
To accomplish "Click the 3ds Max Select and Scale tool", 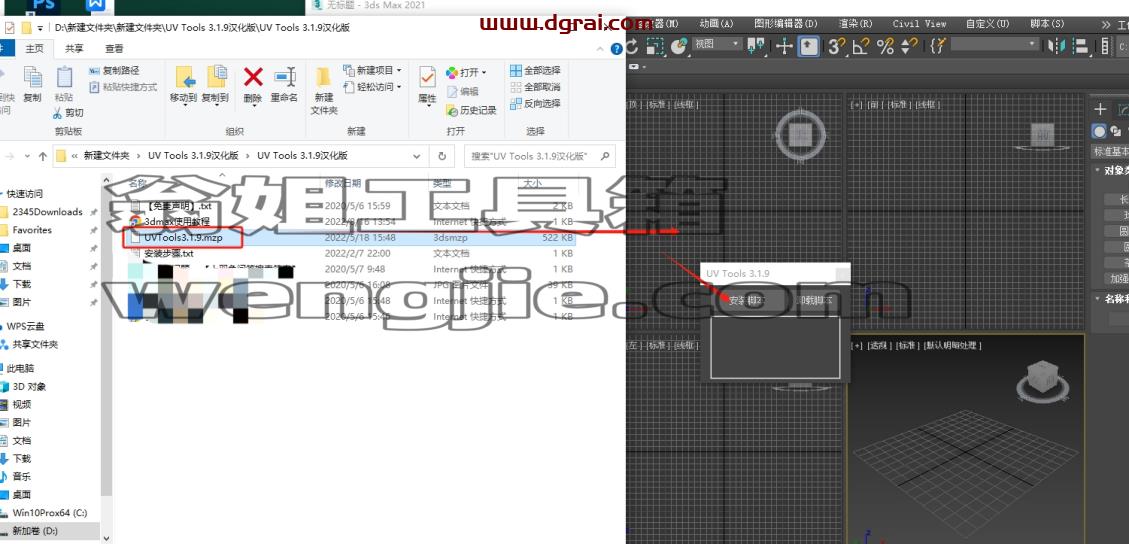I will click(655, 47).
